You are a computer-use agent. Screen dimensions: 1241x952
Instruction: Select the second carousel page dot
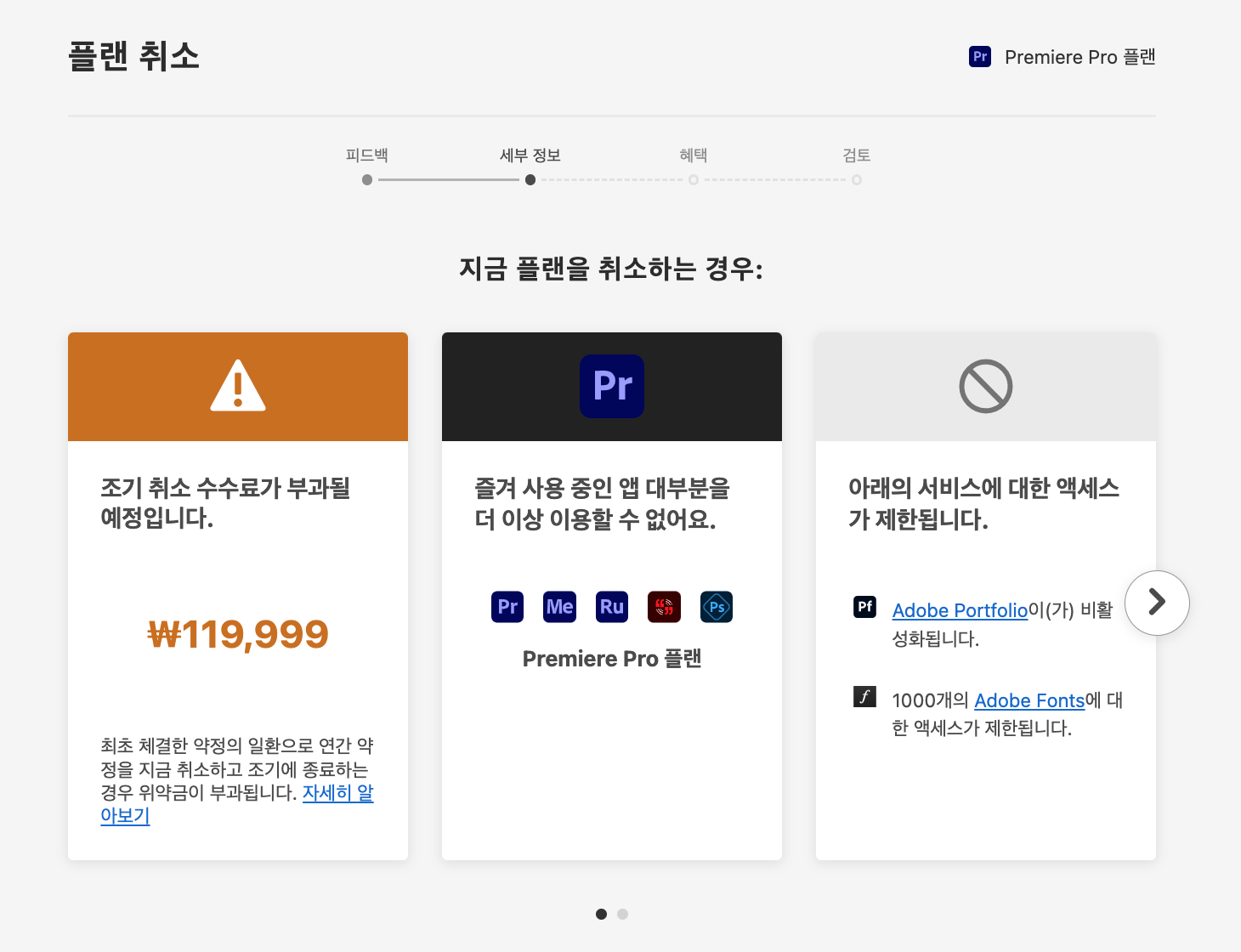click(x=622, y=914)
